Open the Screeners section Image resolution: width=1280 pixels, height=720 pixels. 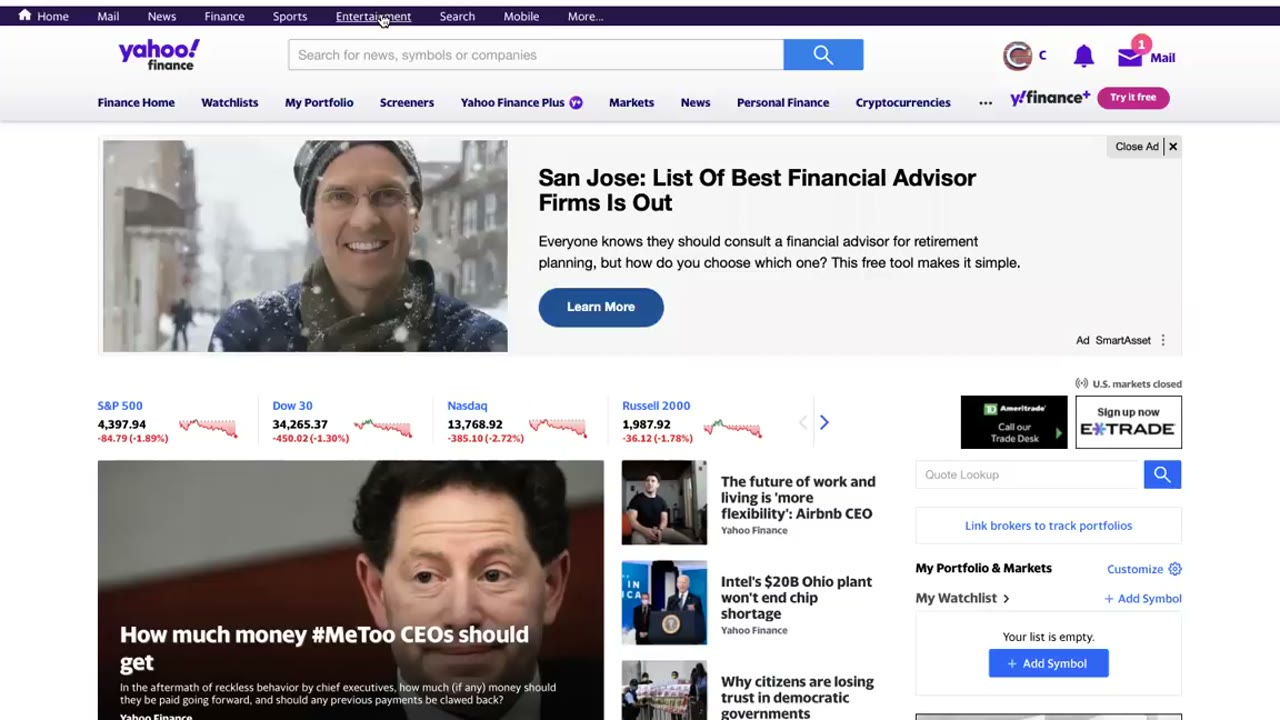pos(407,102)
